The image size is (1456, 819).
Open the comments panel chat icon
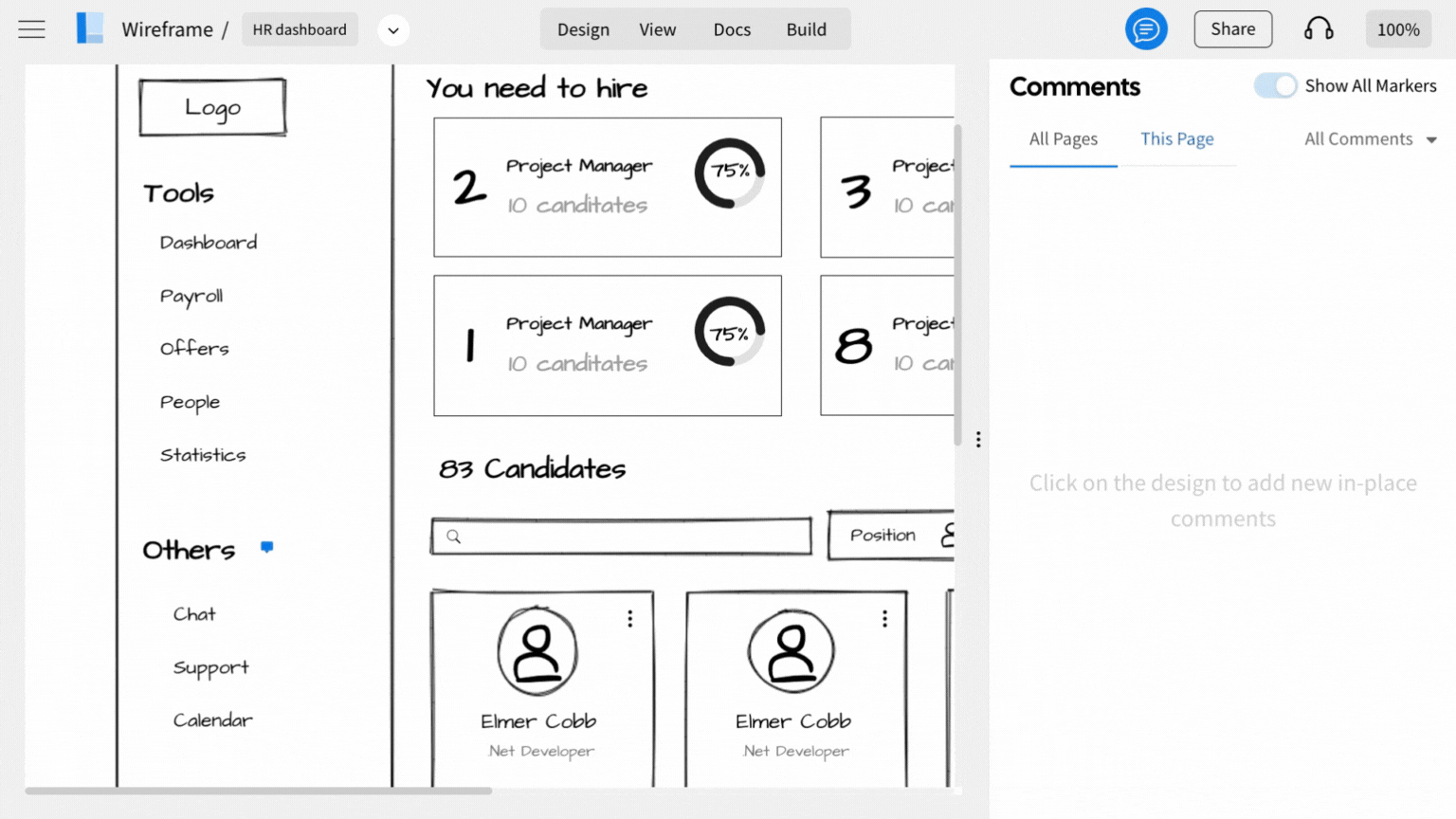(1145, 29)
